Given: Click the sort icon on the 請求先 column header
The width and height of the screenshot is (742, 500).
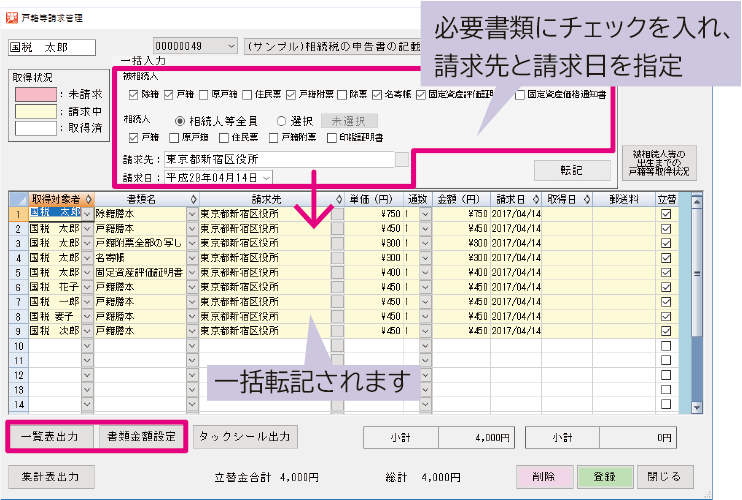Looking at the screenshot, I should 338,199.
